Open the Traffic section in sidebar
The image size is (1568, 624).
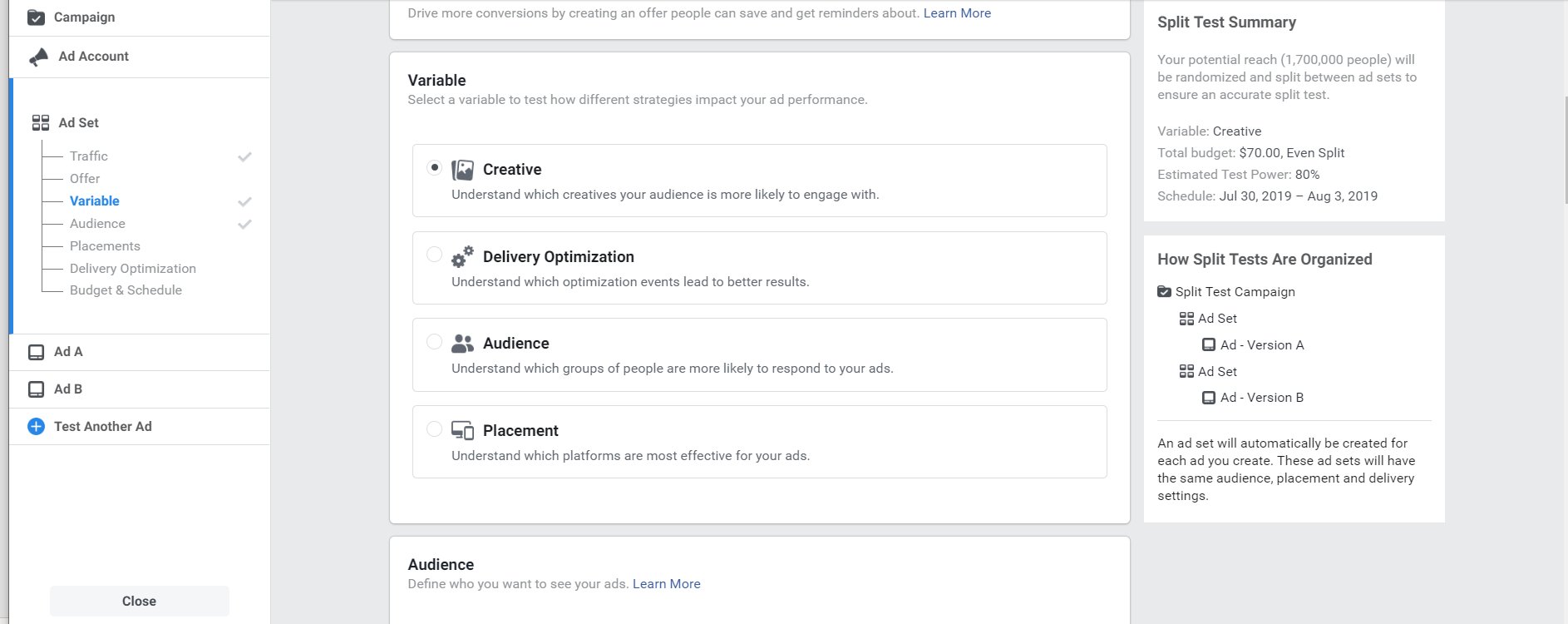(x=89, y=156)
